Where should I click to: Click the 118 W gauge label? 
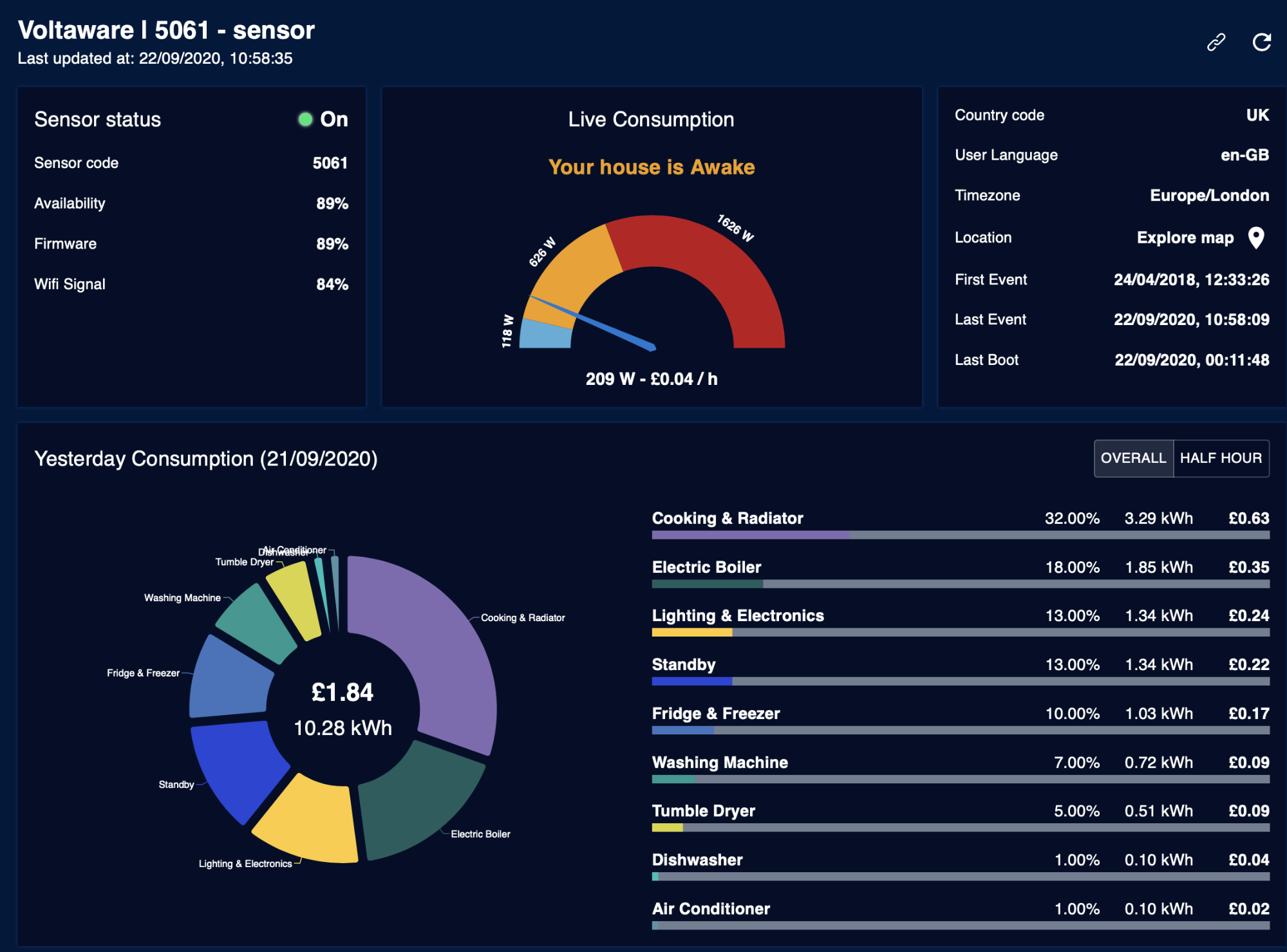click(x=507, y=331)
